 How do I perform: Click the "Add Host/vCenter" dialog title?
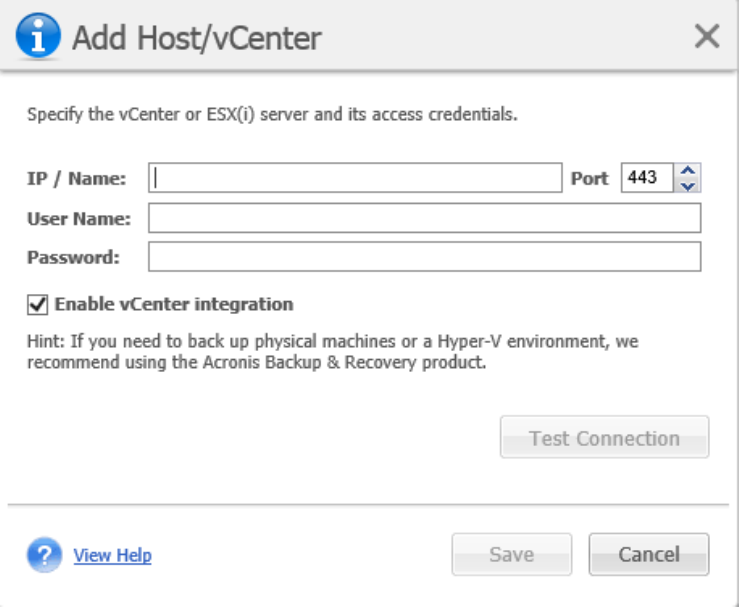coord(197,39)
